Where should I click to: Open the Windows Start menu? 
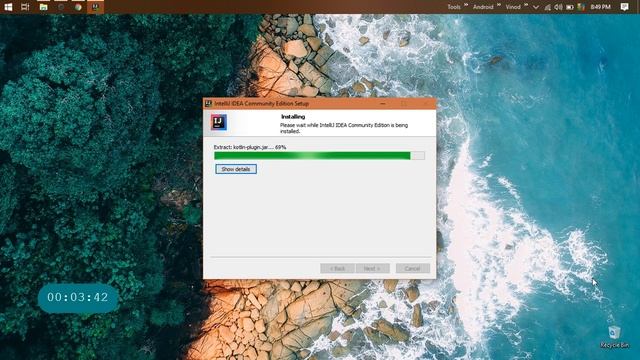coord(8,7)
